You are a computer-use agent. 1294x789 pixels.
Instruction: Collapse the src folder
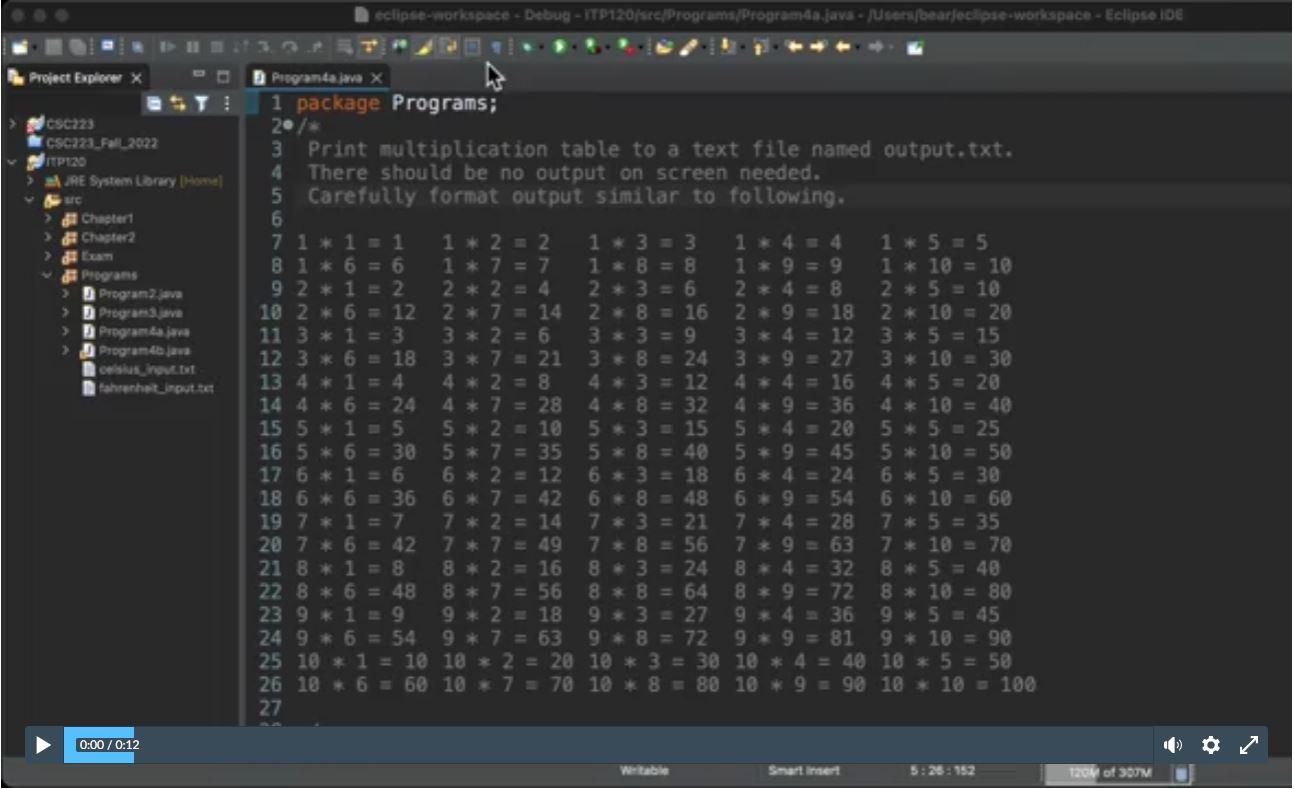pos(31,200)
